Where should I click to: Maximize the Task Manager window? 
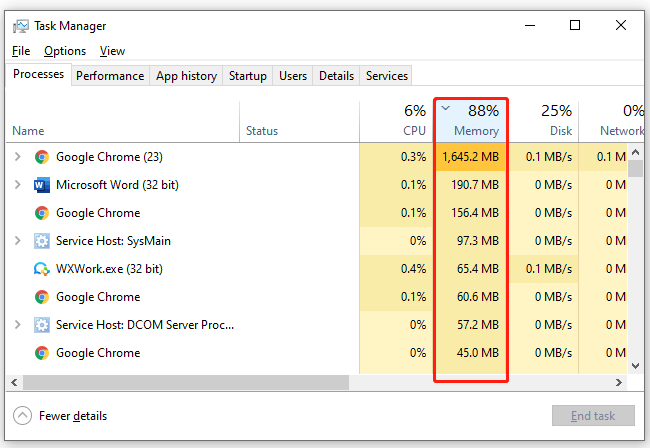pos(575,26)
